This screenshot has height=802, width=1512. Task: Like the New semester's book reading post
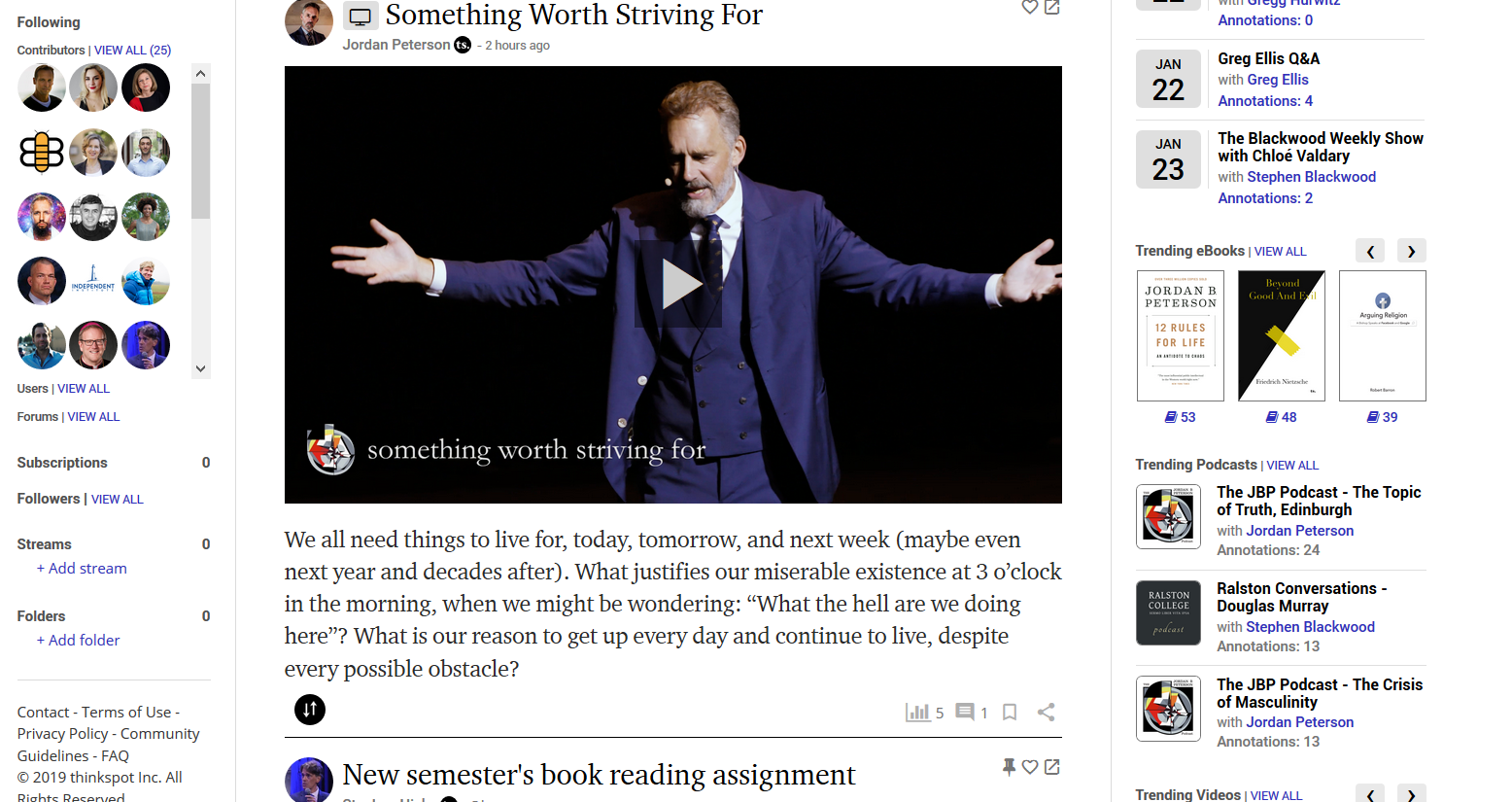1030,767
